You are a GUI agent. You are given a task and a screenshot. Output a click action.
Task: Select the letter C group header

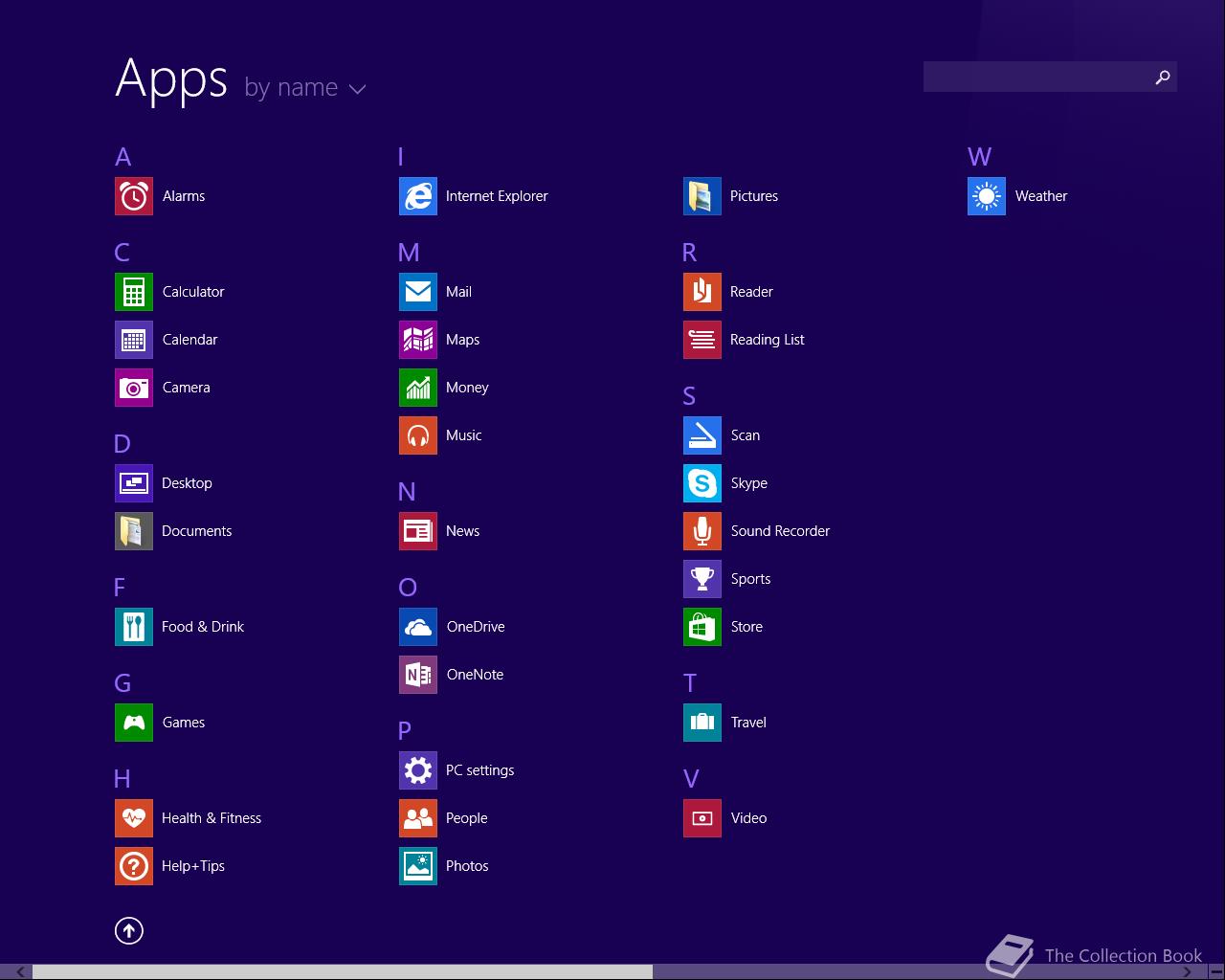(122, 253)
